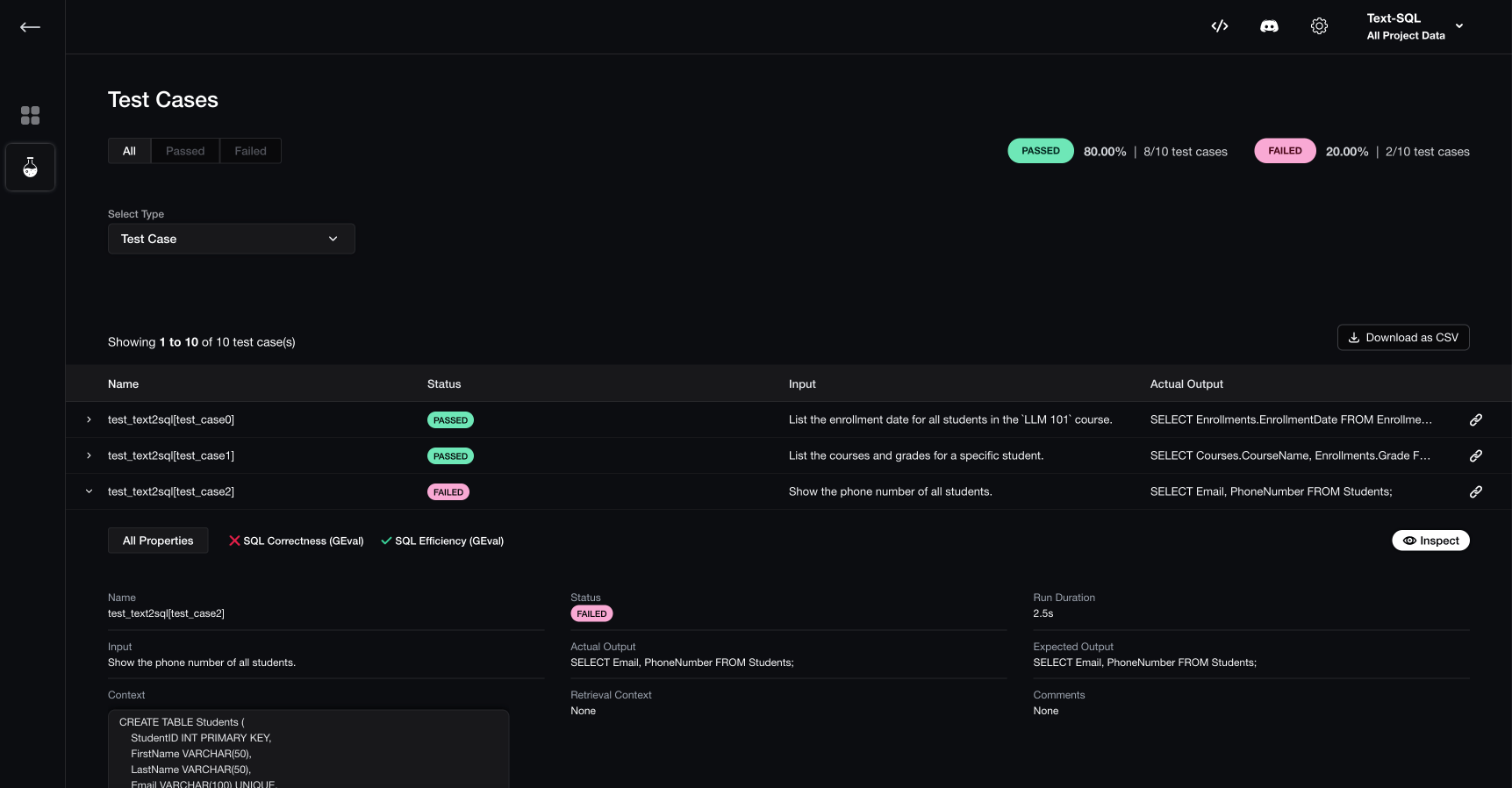Open the Discord icon link

(1269, 26)
